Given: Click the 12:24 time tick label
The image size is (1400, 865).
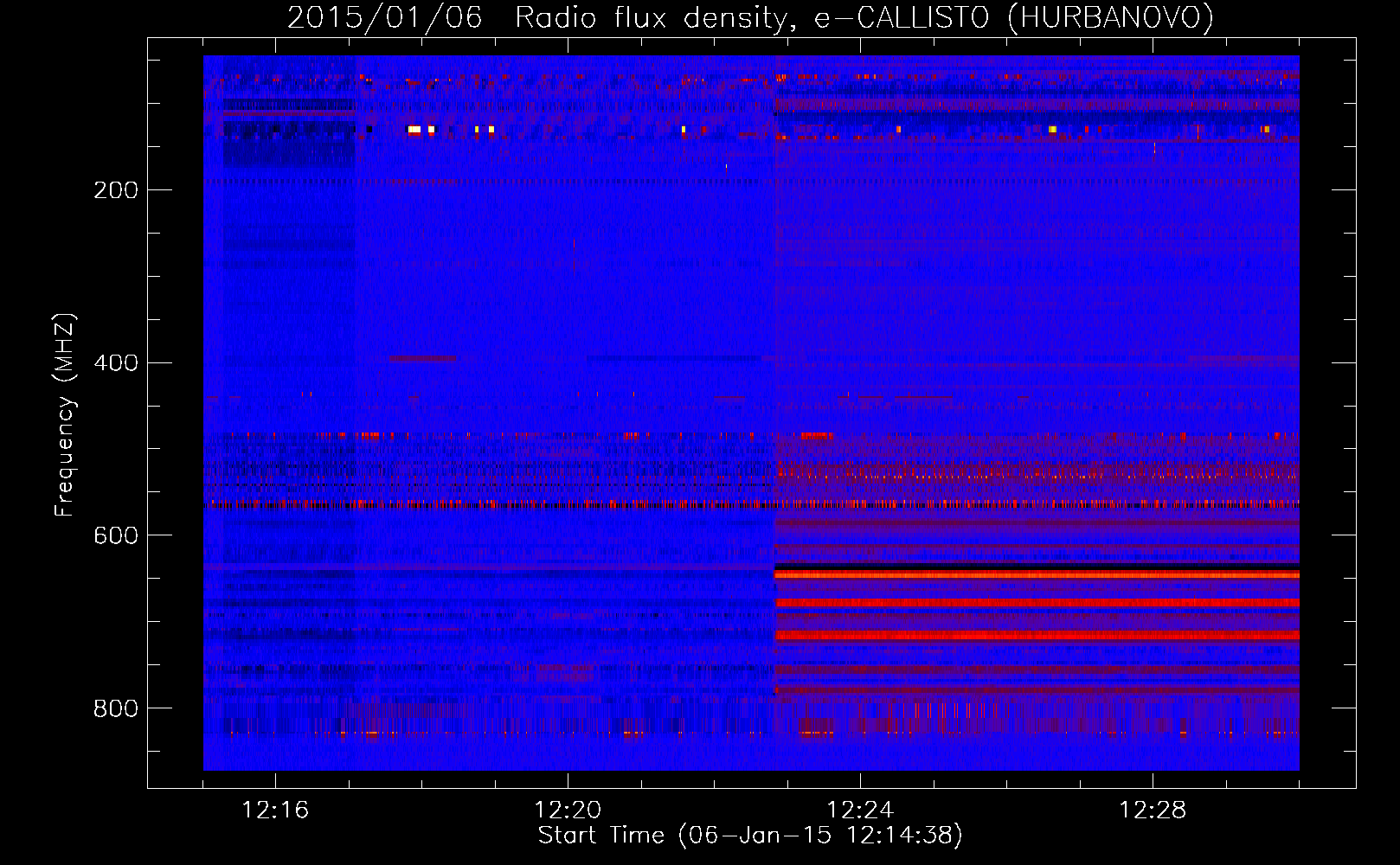Looking at the screenshot, I should [860, 811].
